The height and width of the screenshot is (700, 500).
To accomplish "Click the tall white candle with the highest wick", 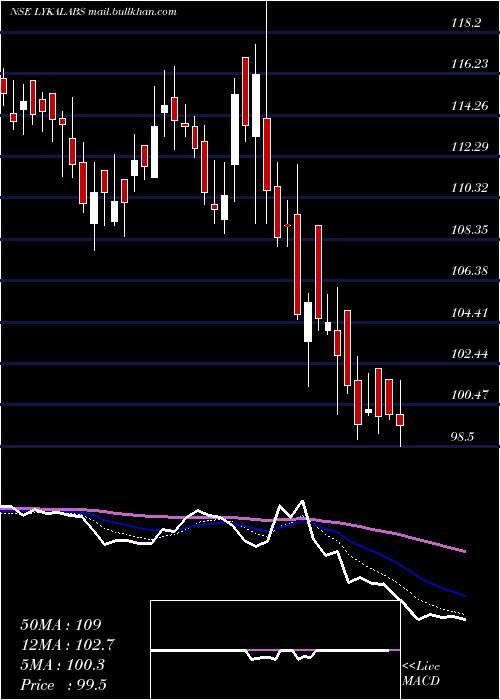I will tap(256, 105).
